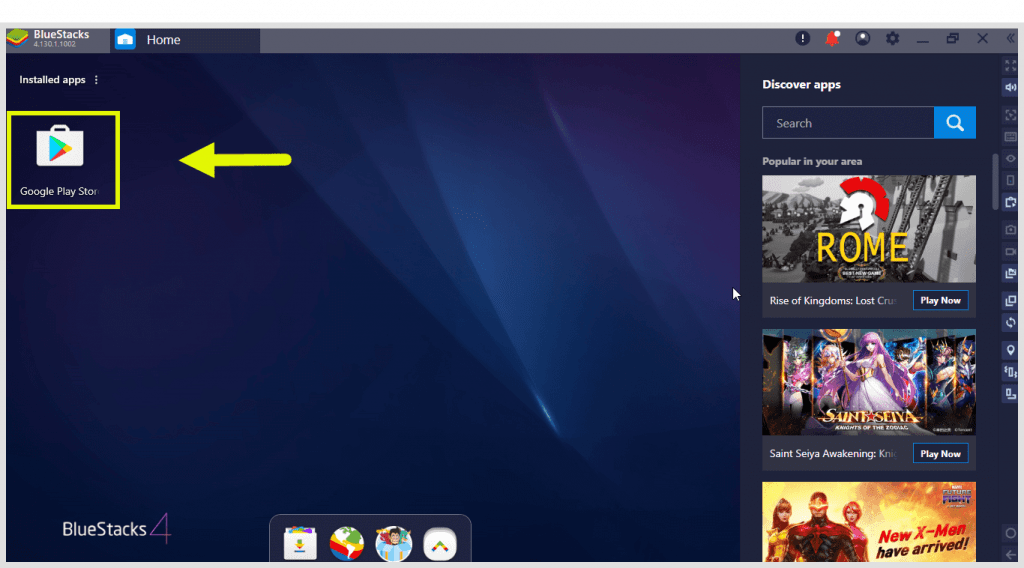The width and height of the screenshot is (1024, 568).
Task: Open media gallery sidebar icon
Action: [1010, 274]
